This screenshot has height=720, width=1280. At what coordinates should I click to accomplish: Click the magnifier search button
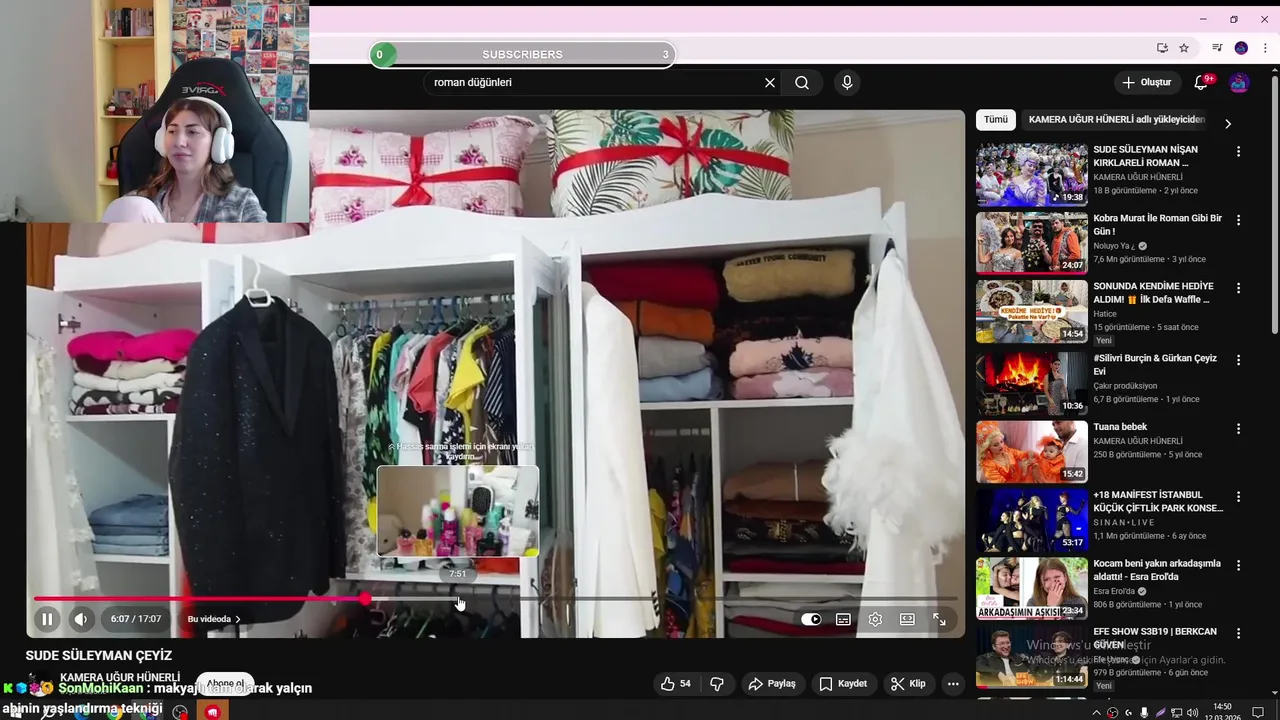click(802, 83)
